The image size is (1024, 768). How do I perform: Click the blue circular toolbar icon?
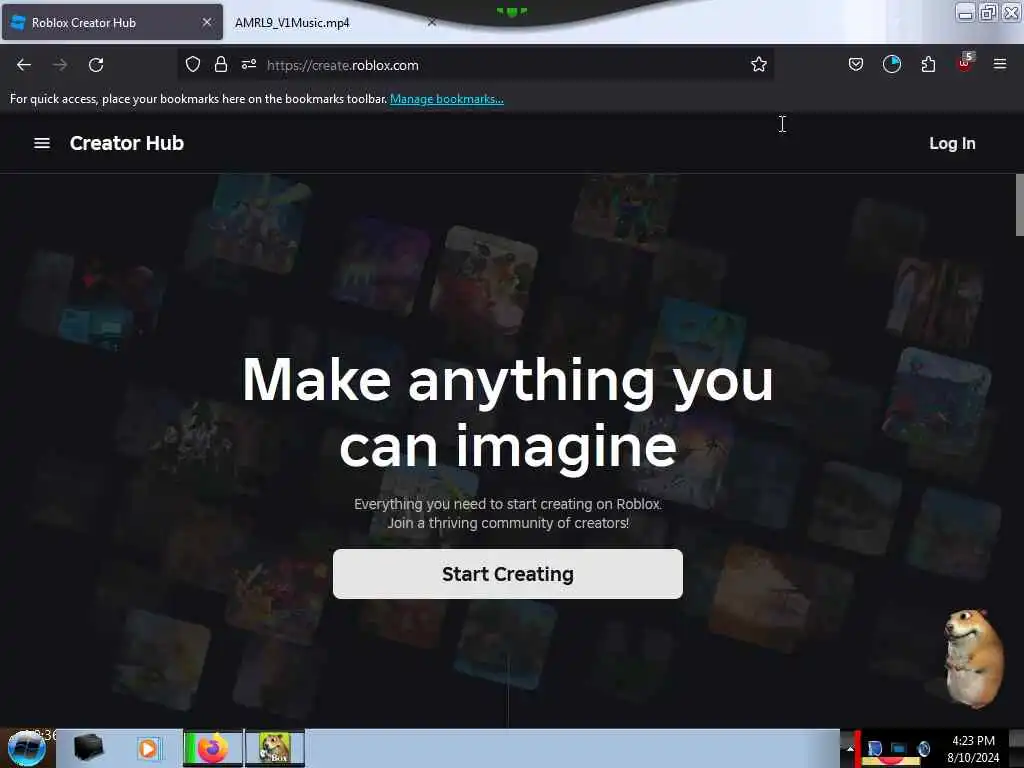[x=891, y=64]
